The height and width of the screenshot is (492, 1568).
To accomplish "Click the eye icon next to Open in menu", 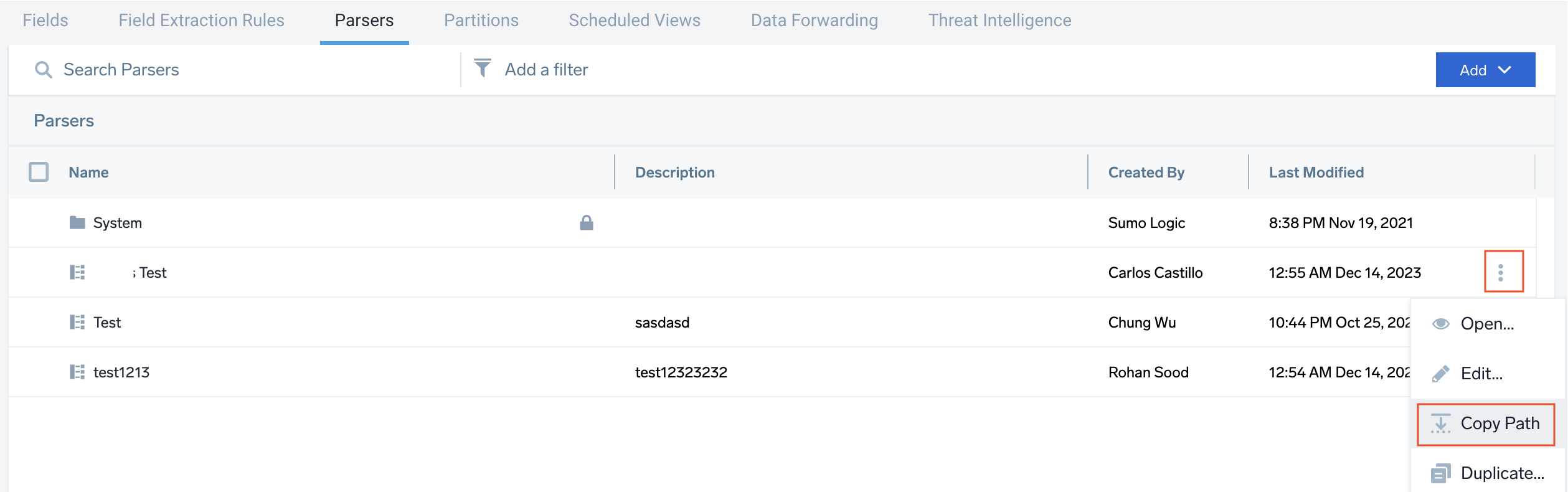I will point(1442,323).
